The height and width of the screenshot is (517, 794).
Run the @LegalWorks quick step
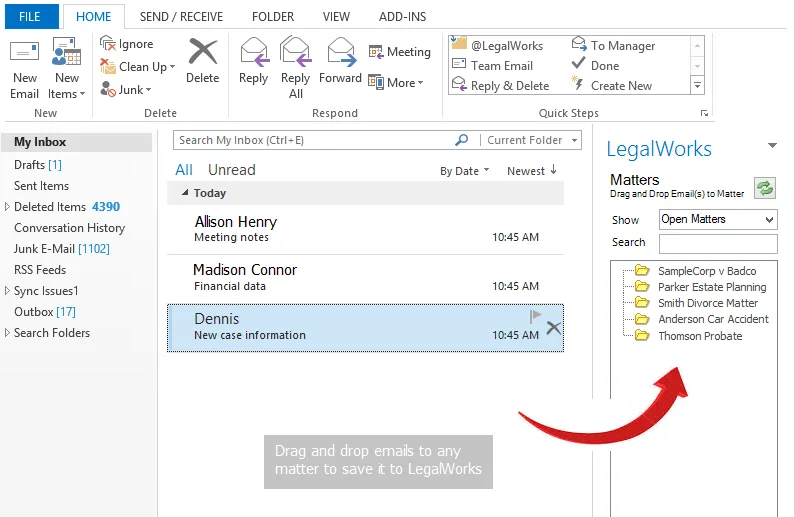[x=497, y=46]
